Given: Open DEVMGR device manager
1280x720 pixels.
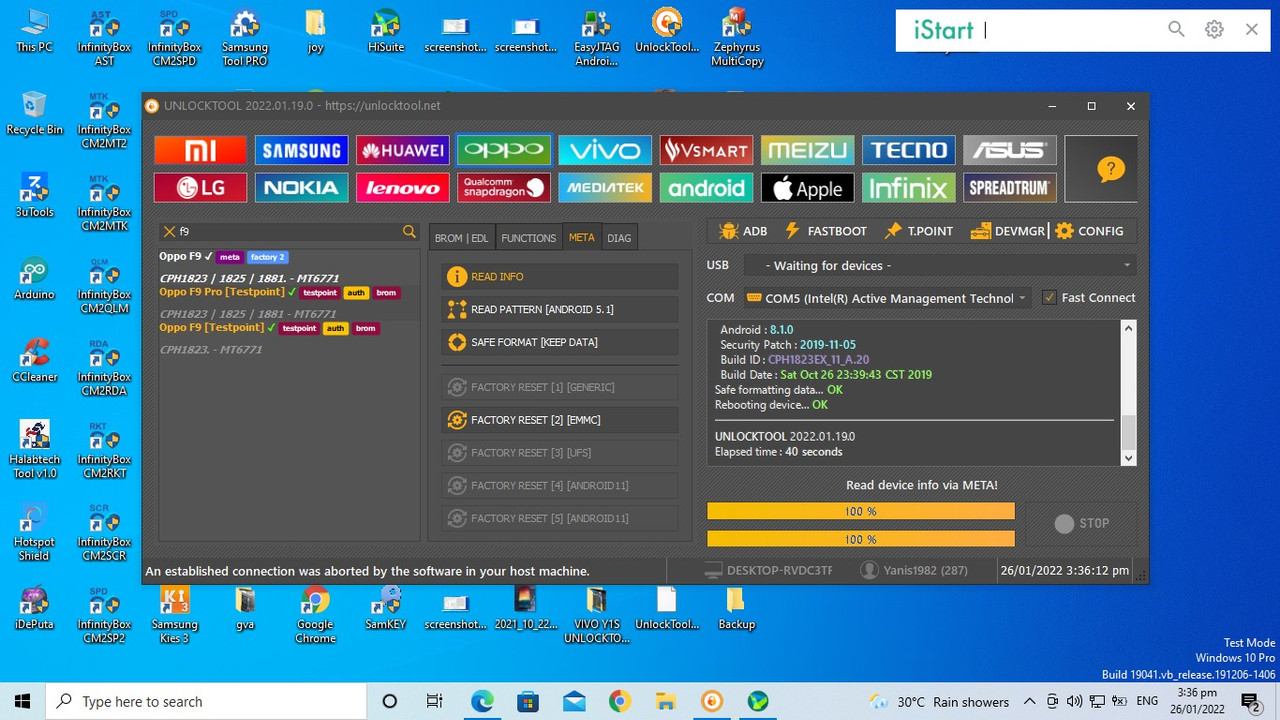Looking at the screenshot, I should (1006, 231).
